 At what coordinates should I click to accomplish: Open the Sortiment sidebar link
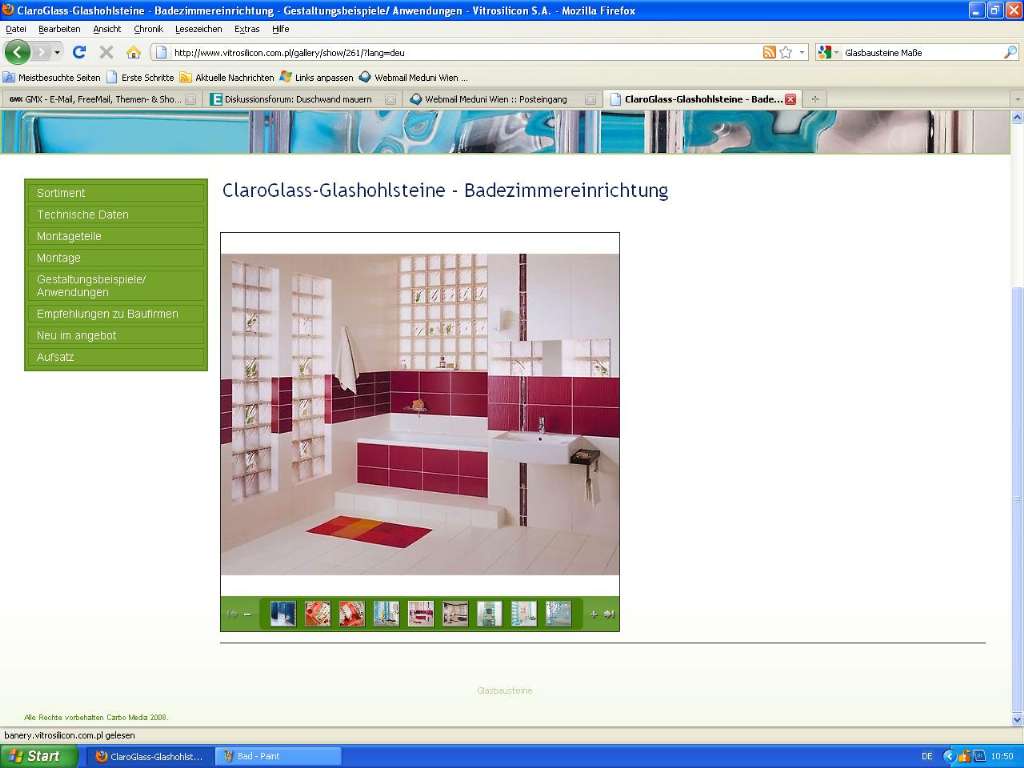click(x=116, y=193)
